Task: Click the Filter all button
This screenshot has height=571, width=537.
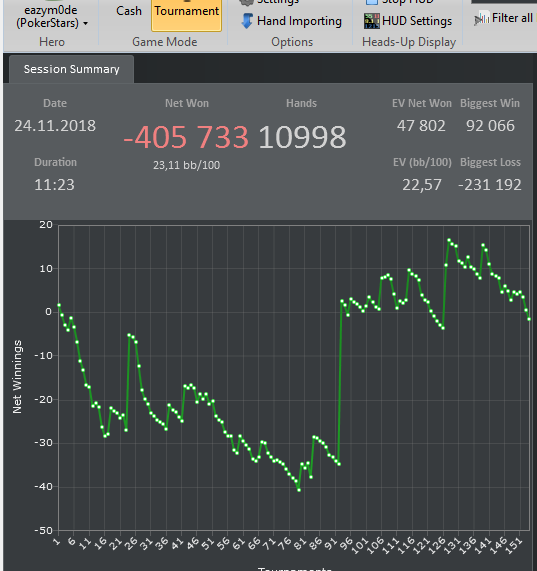Action: click(x=504, y=18)
